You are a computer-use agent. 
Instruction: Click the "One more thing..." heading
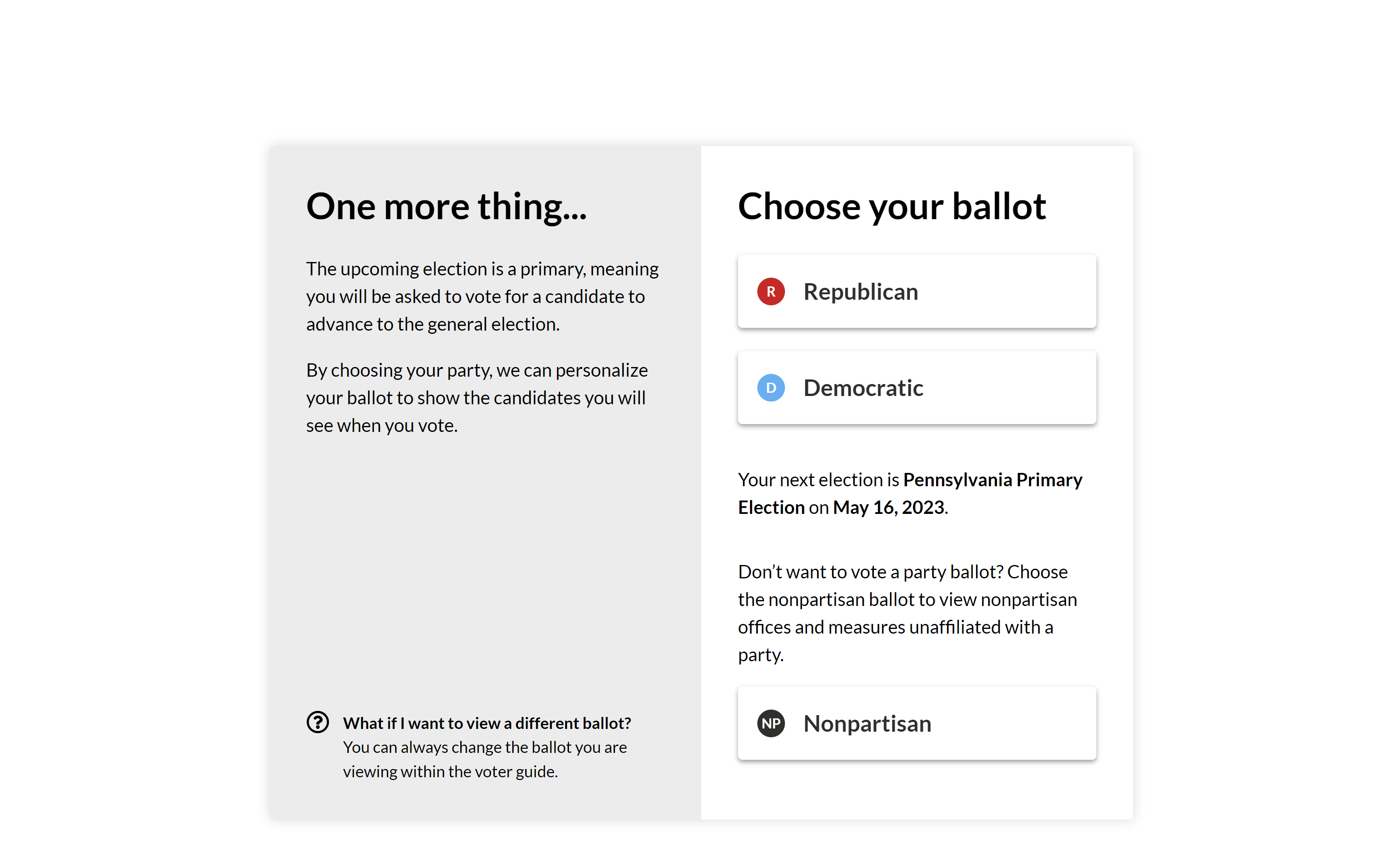(446, 206)
